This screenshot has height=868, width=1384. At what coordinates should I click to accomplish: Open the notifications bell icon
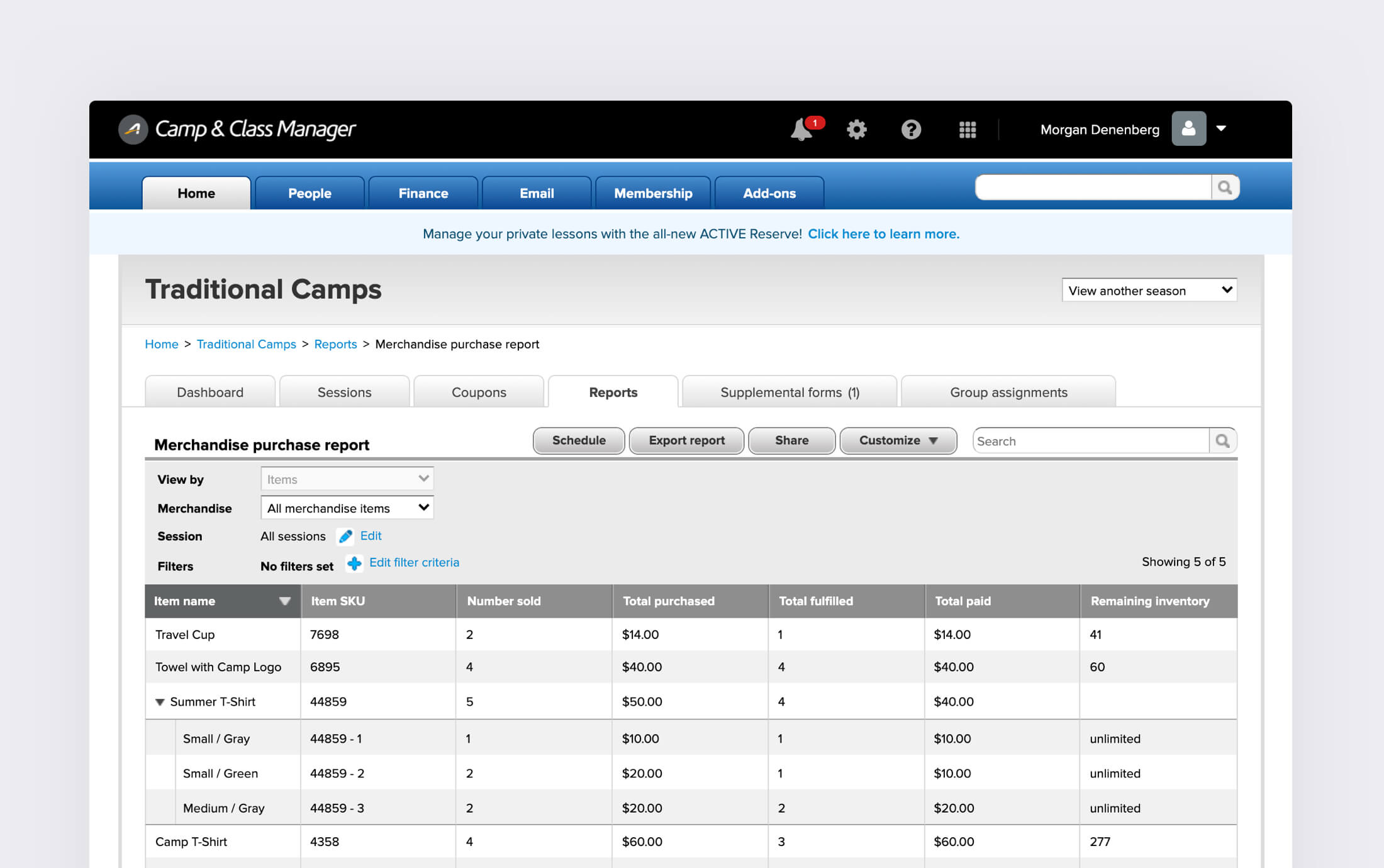pyautogui.click(x=801, y=130)
